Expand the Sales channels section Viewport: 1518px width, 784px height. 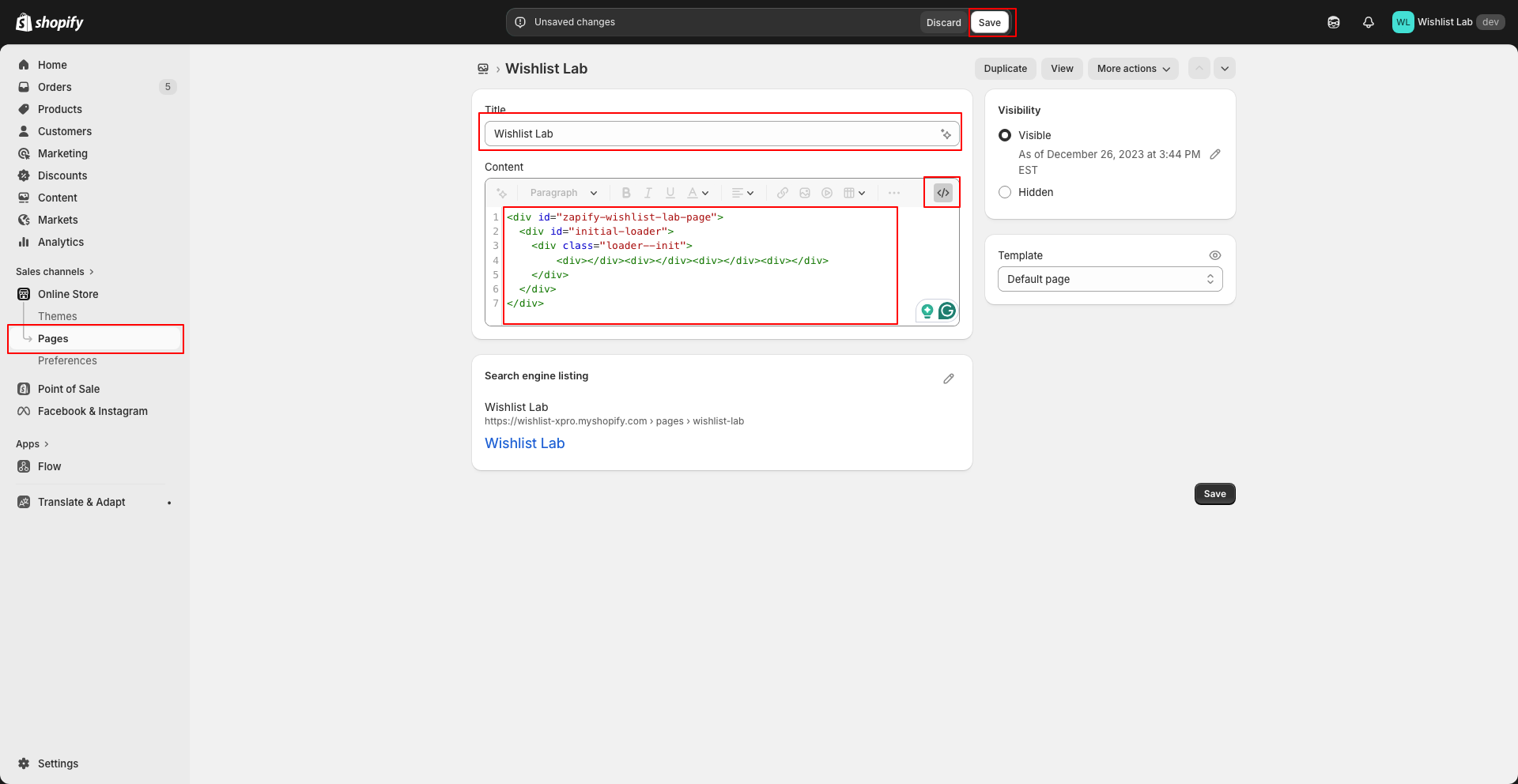click(55, 272)
